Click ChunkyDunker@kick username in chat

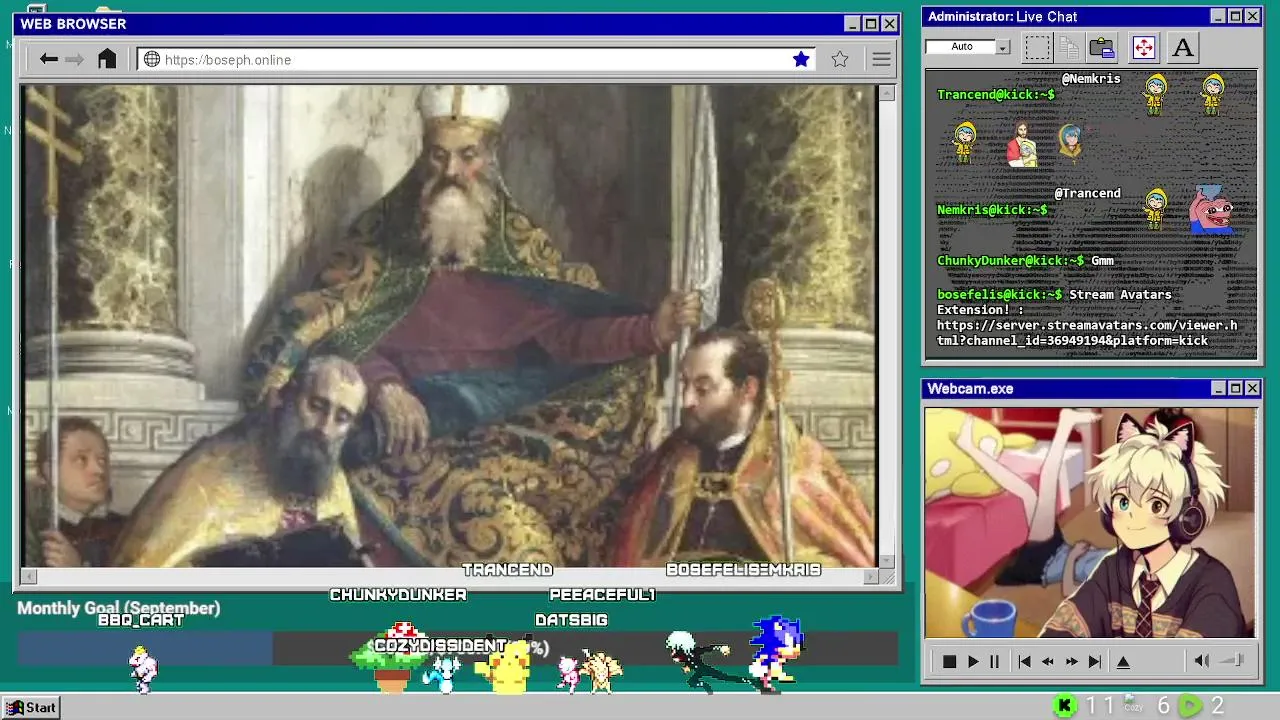pyautogui.click(x=1010, y=260)
